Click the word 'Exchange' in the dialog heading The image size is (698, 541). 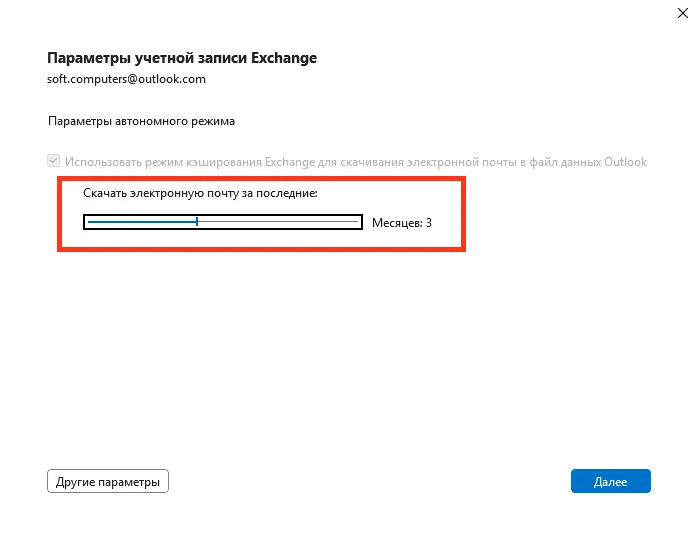(284, 58)
